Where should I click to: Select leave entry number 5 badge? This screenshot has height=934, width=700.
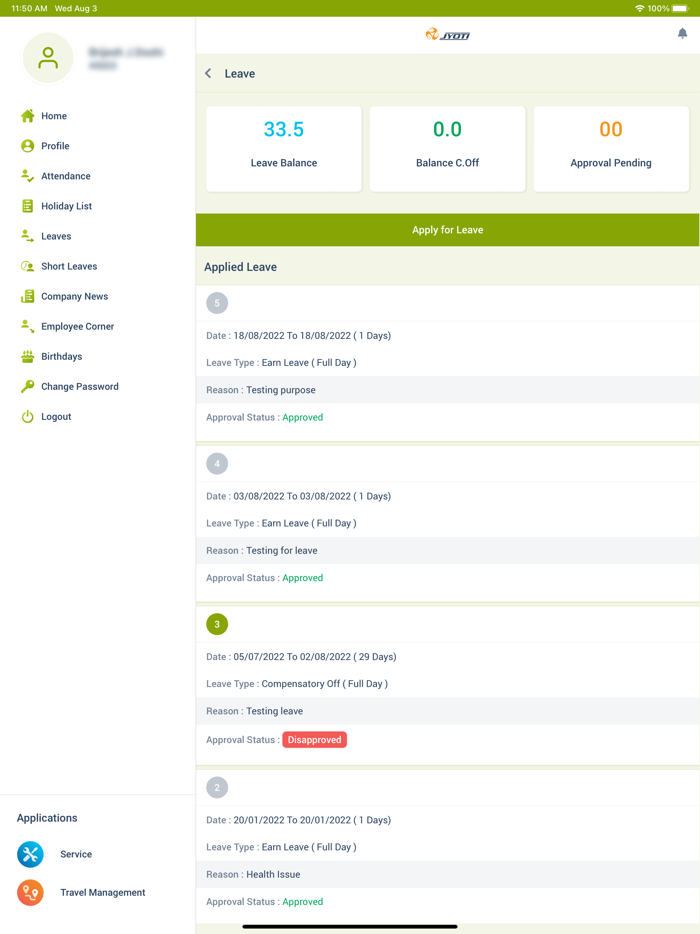(x=217, y=303)
